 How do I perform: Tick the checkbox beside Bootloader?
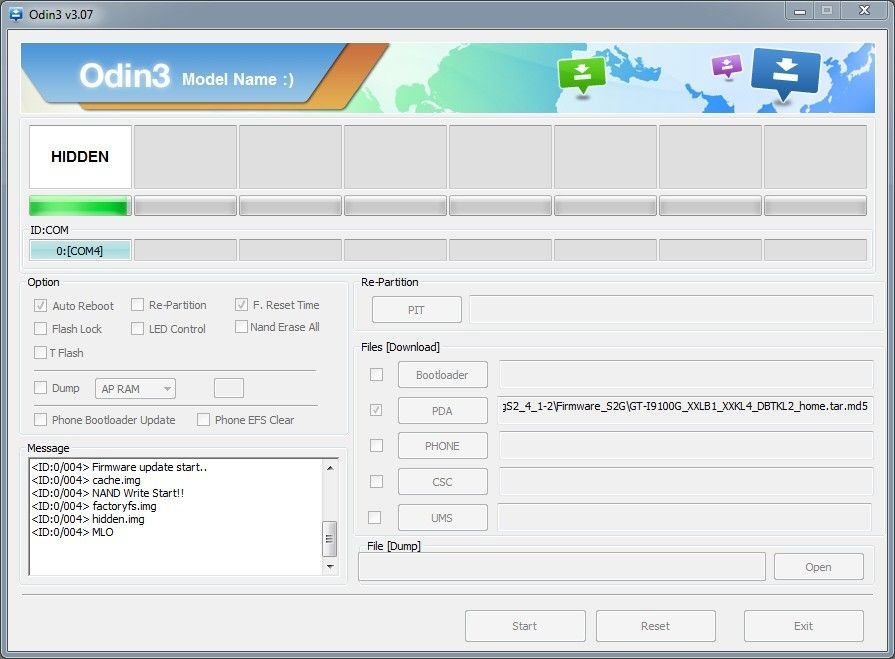[x=376, y=375]
